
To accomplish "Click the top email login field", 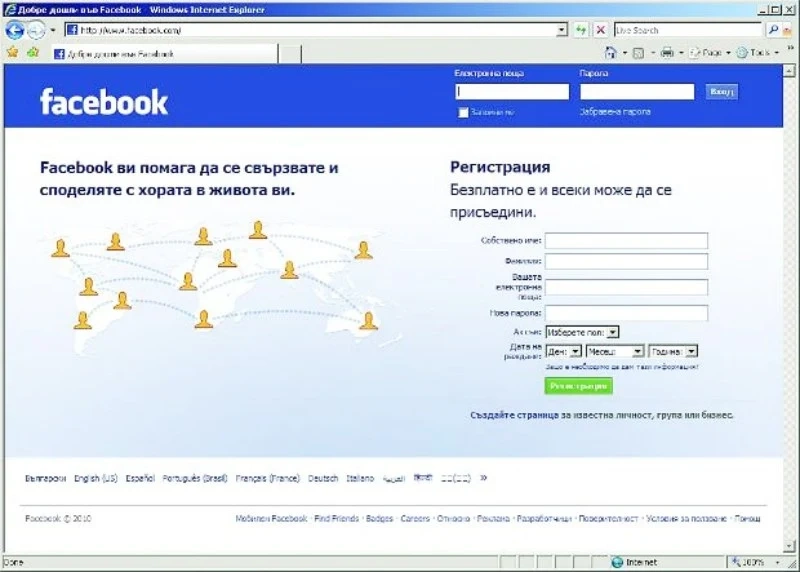I will [x=512, y=91].
